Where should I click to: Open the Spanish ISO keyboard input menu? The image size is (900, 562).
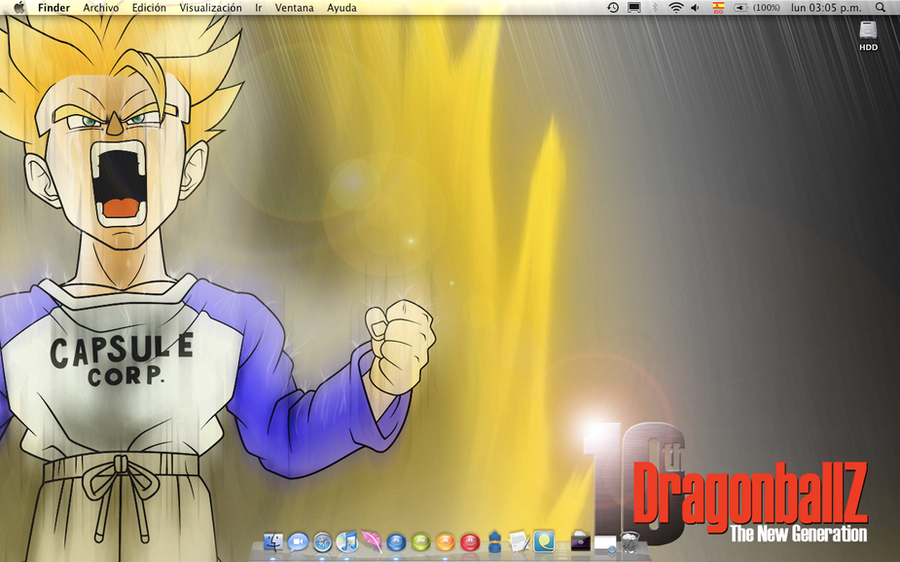[x=718, y=8]
